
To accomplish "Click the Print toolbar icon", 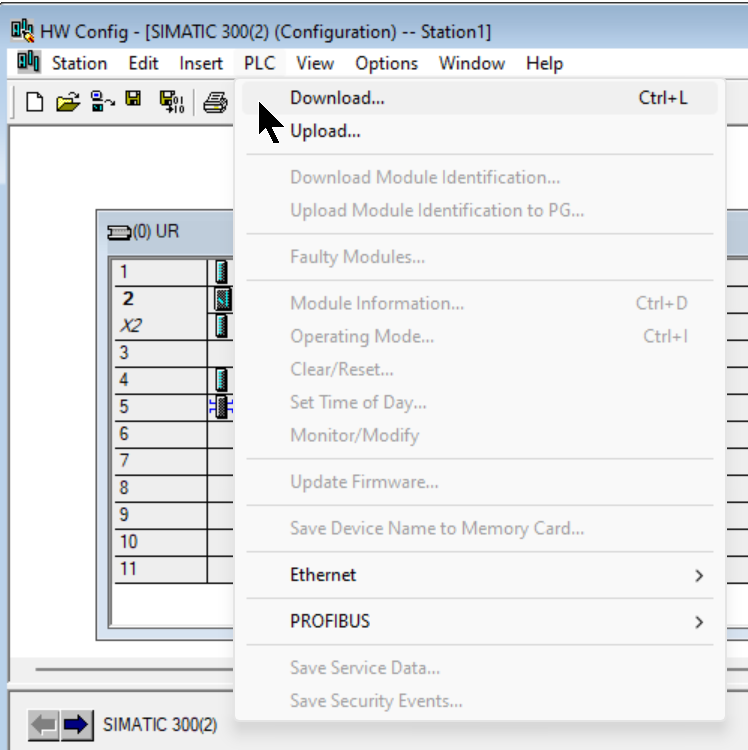I will tap(215, 102).
